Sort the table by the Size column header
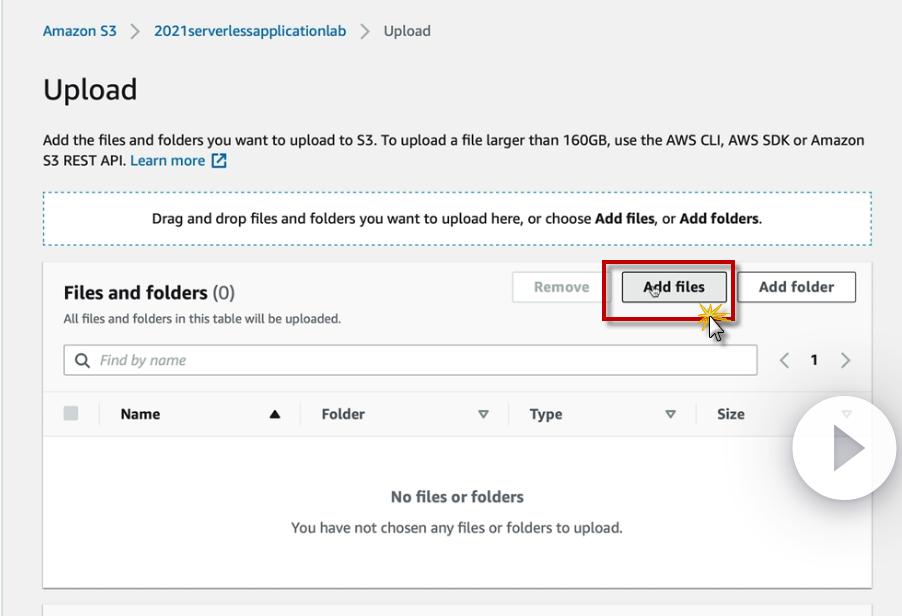Screen dimensions: 902x616 tap(731, 414)
